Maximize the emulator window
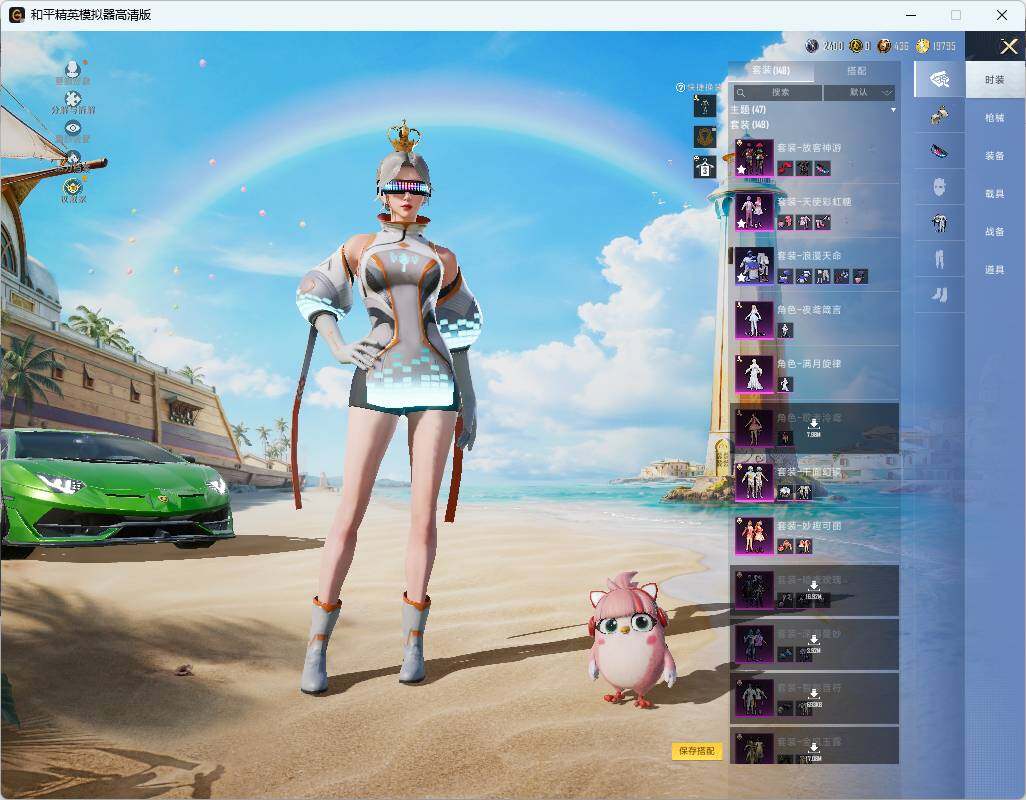1026x800 pixels. tap(956, 15)
